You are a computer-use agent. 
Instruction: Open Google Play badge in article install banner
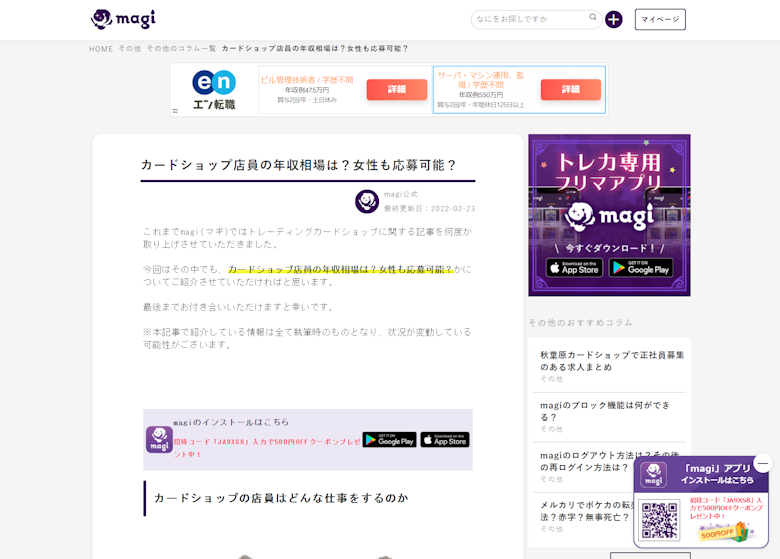point(389,439)
